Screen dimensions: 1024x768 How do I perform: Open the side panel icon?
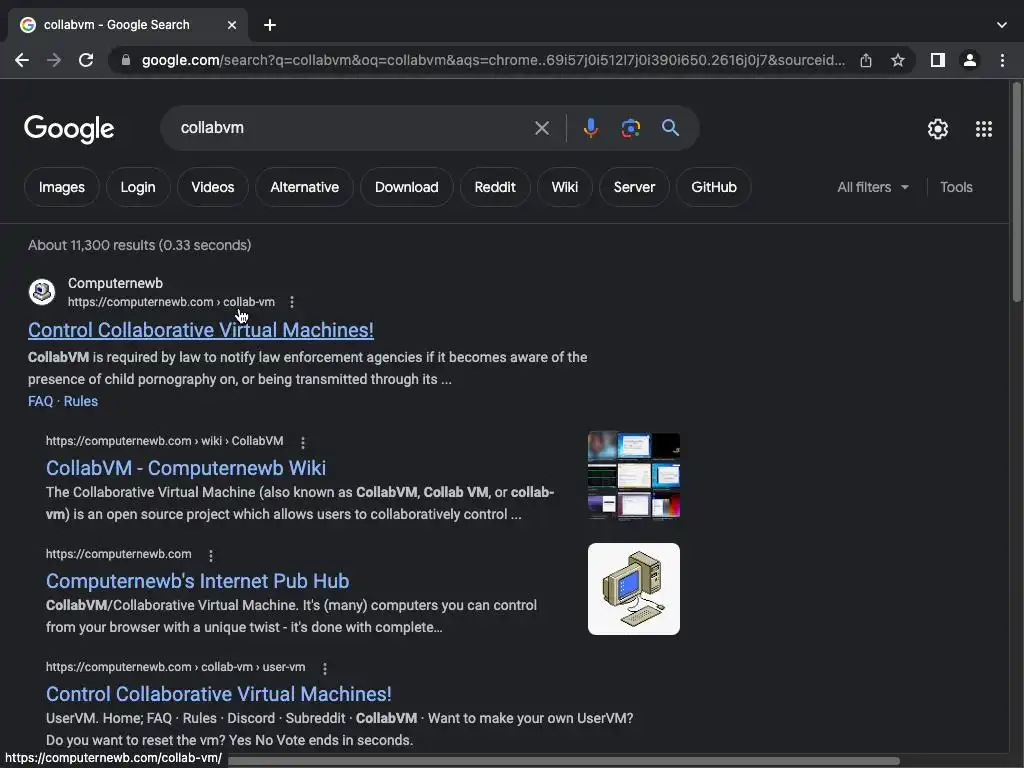(938, 60)
